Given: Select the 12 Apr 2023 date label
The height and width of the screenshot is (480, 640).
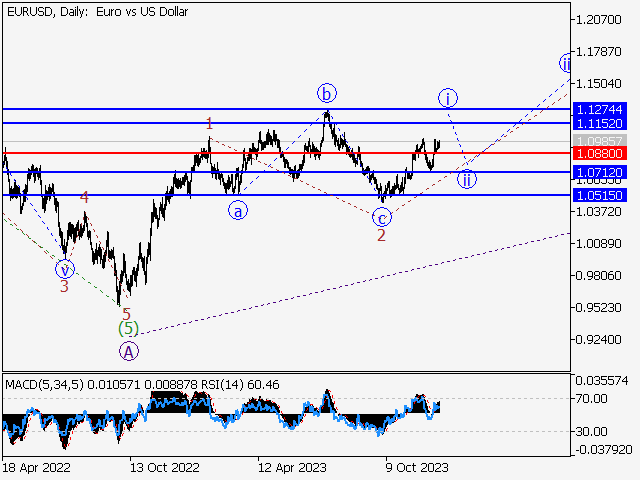Looking at the screenshot, I should click(x=289, y=466).
